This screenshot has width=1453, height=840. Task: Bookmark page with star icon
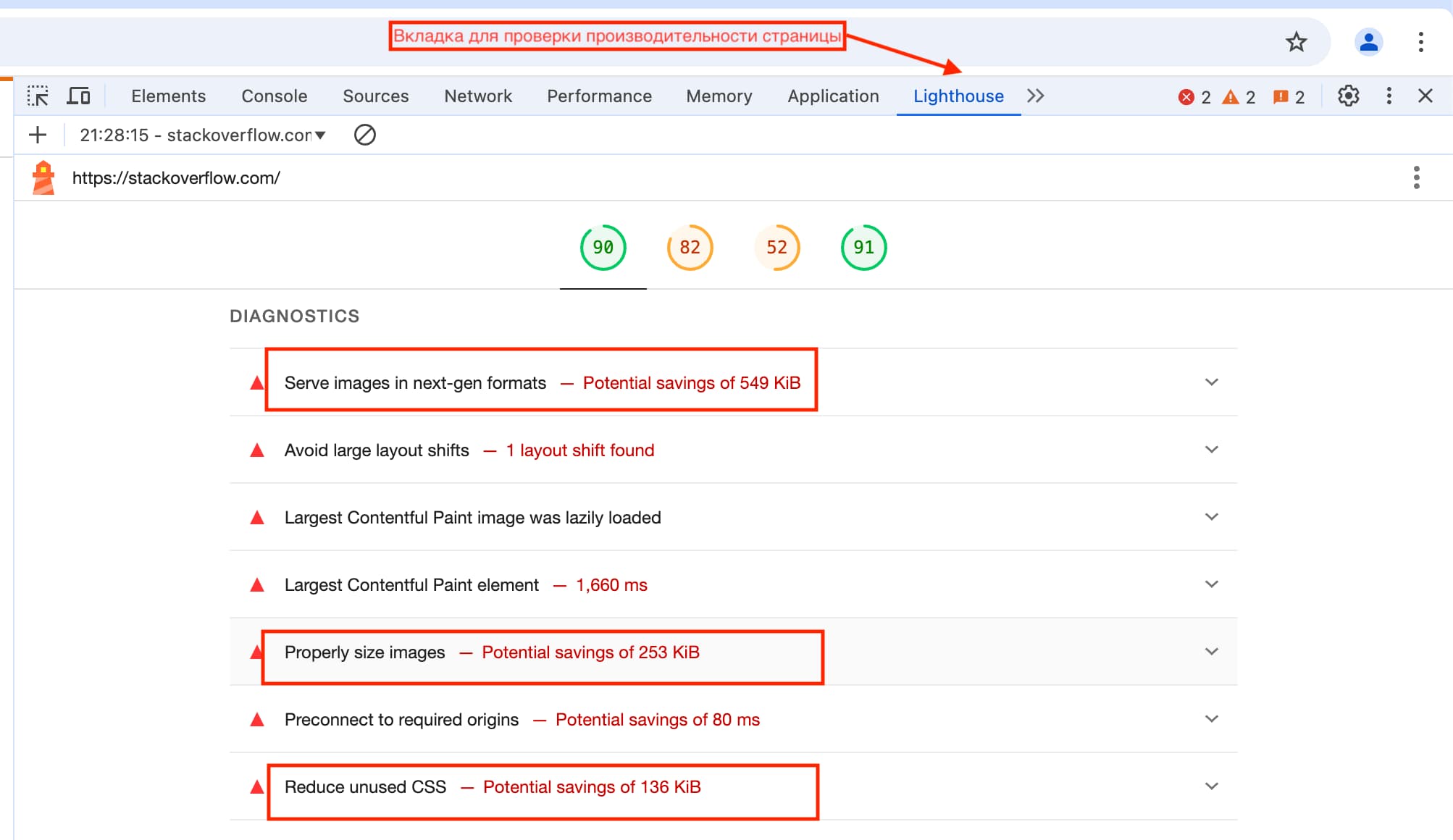point(1296,42)
